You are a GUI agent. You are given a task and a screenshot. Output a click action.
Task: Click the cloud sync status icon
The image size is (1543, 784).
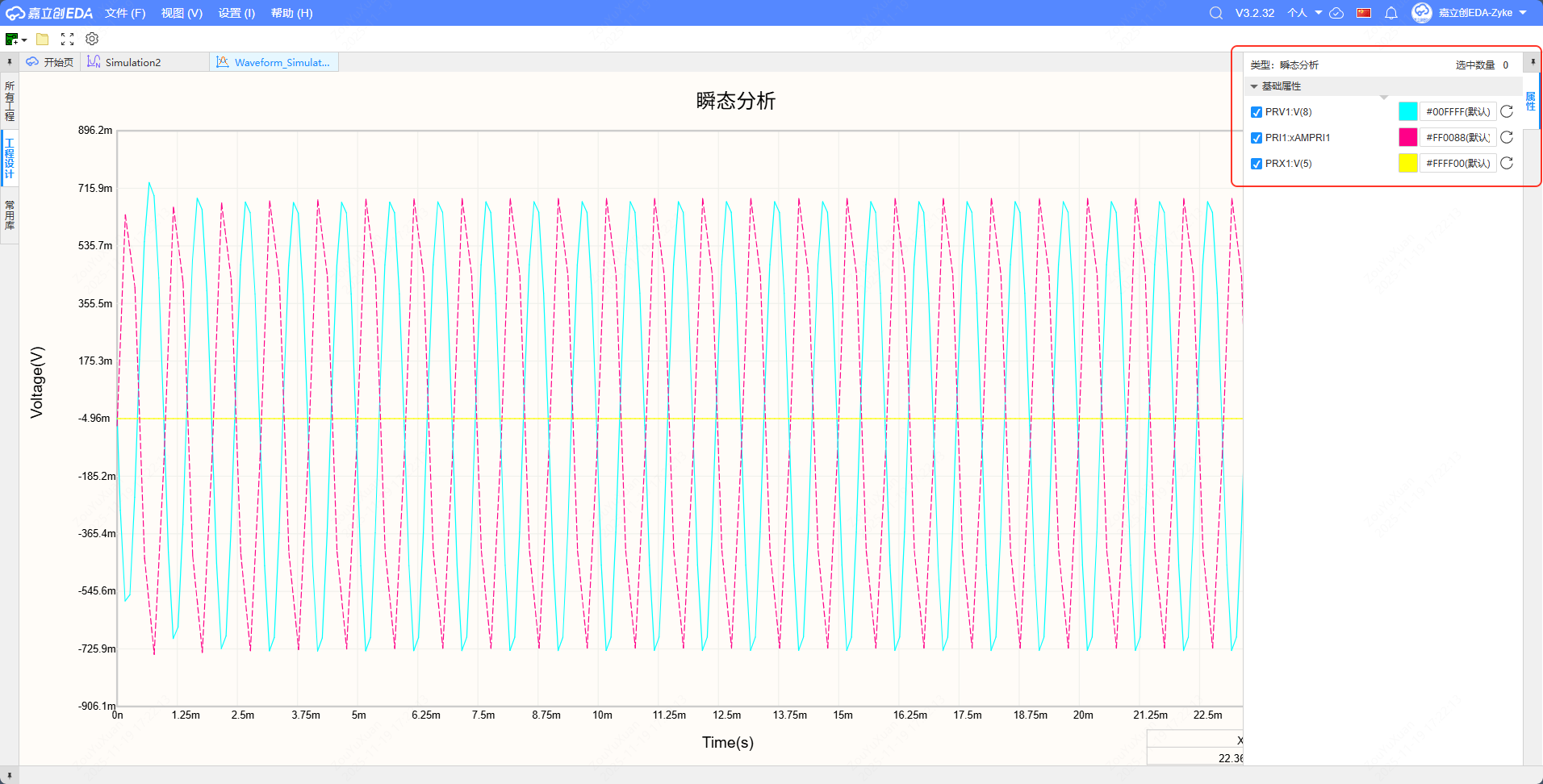point(1336,13)
